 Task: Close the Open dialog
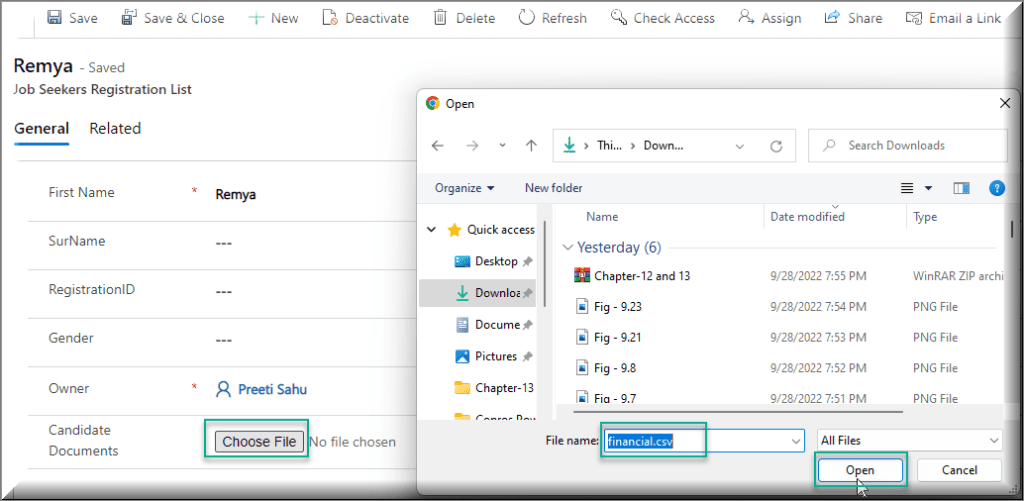pyautogui.click(x=1005, y=103)
